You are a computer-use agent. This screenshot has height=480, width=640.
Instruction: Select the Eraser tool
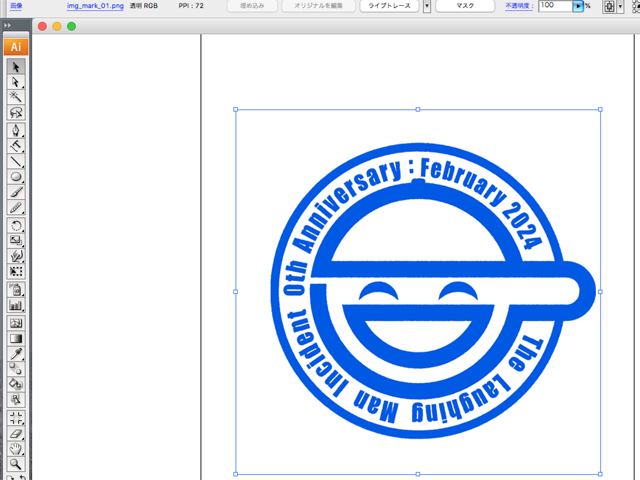pyautogui.click(x=16, y=433)
